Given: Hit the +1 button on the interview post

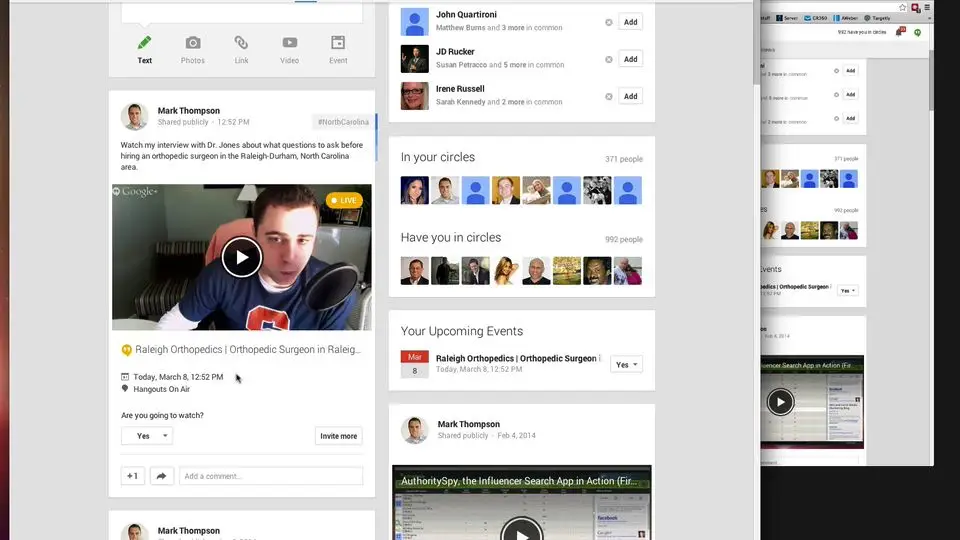Looking at the screenshot, I should (132, 476).
